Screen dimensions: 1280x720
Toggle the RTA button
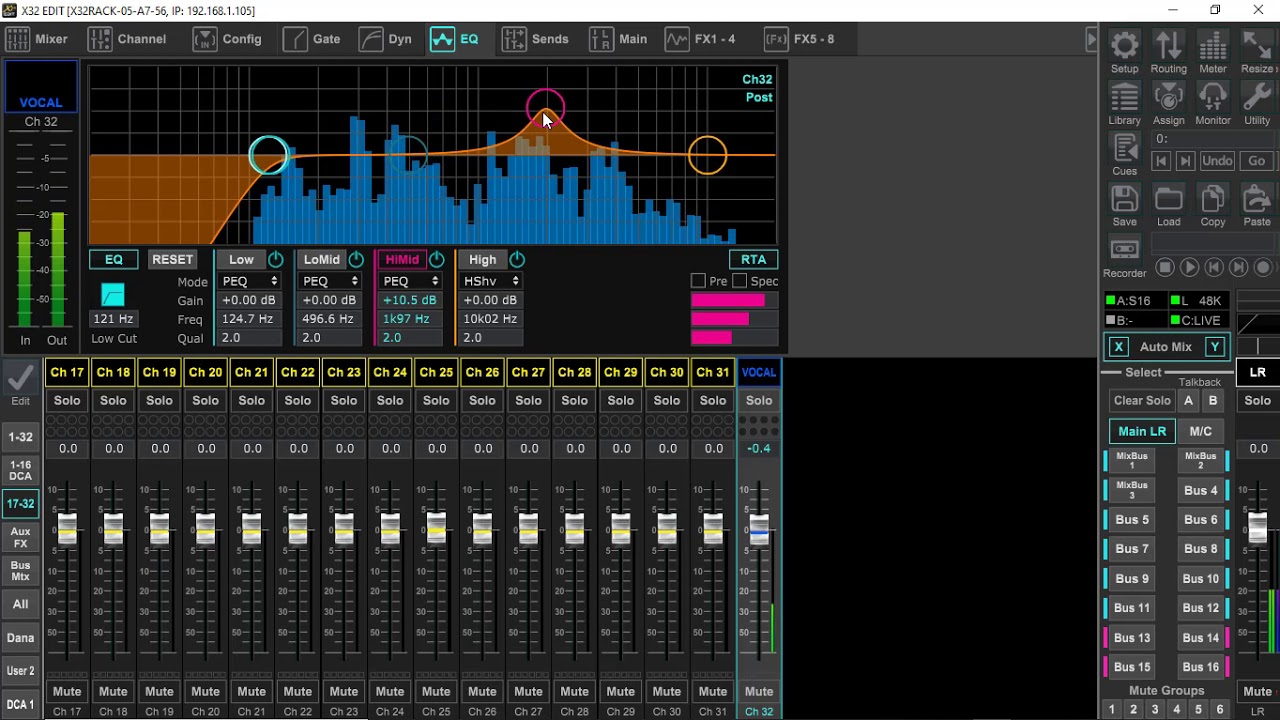(x=753, y=259)
